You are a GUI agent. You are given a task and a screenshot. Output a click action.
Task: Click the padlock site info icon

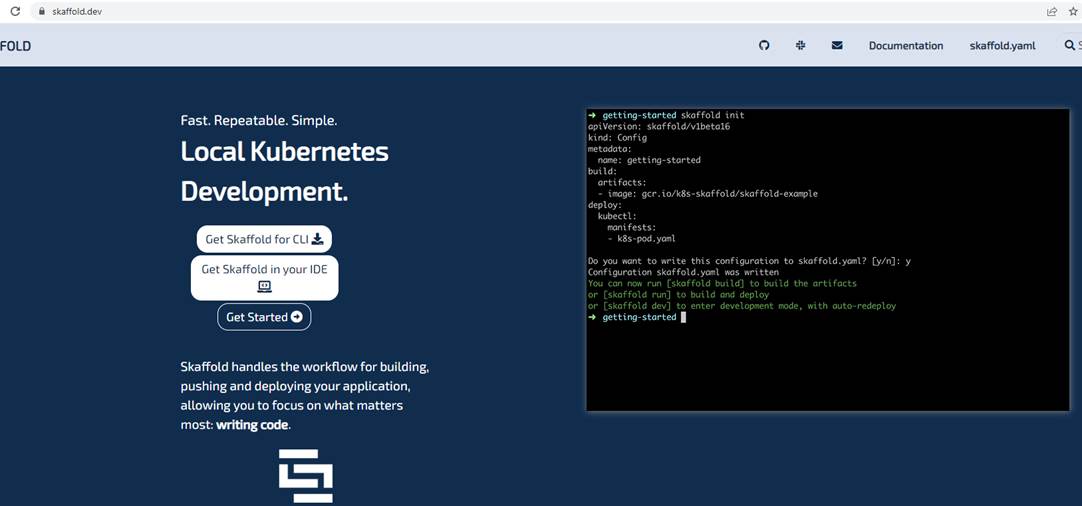41,12
